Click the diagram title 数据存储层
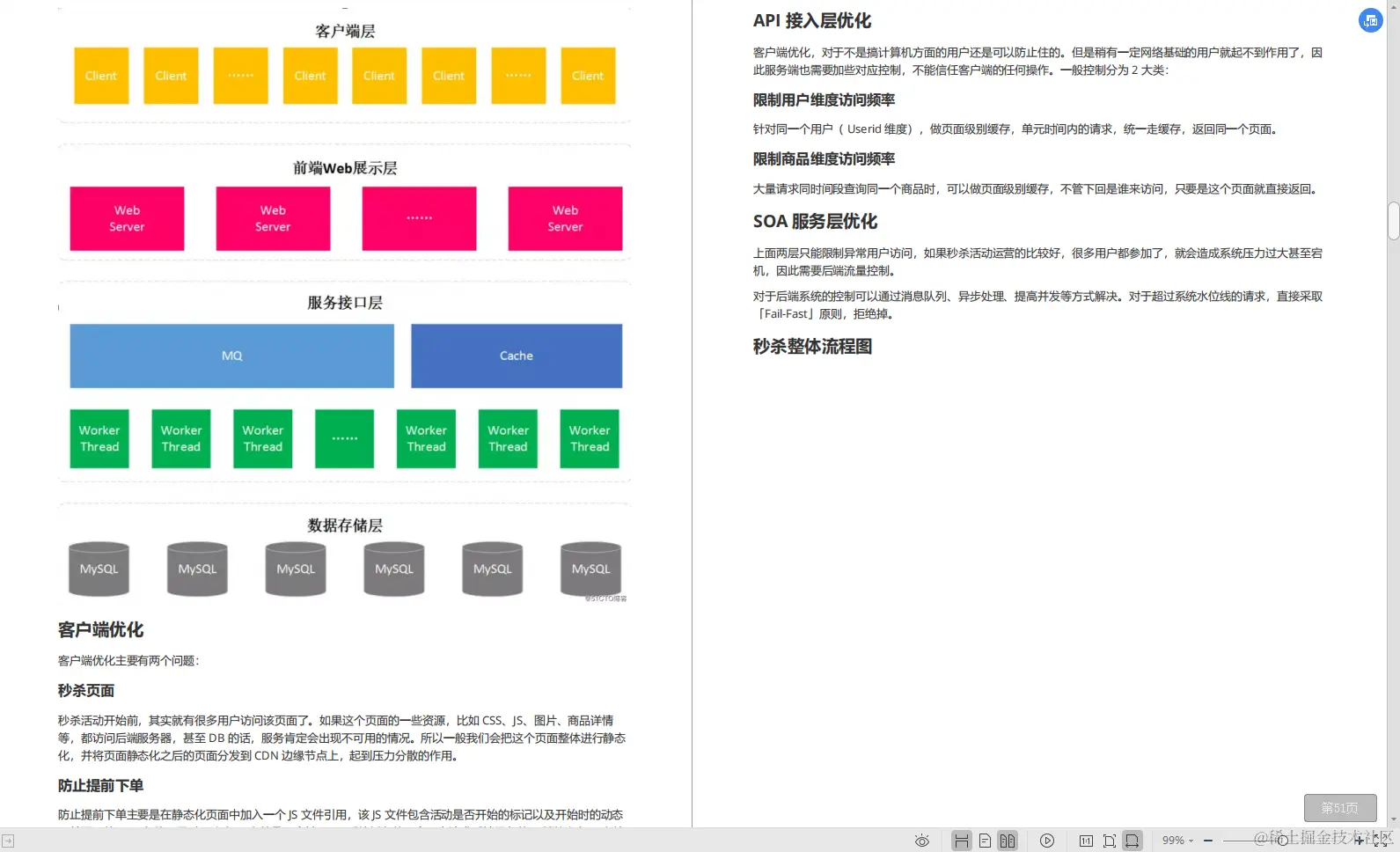The width and height of the screenshot is (1400, 852). pyautogui.click(x=345, y=525)
